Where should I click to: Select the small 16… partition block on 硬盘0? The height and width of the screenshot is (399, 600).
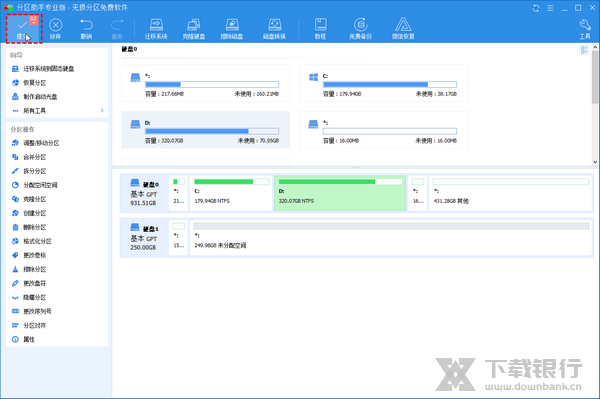click(417, 193)
